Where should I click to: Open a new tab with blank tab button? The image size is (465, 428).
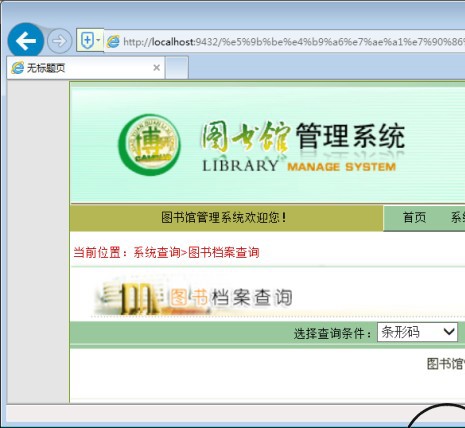177,68
